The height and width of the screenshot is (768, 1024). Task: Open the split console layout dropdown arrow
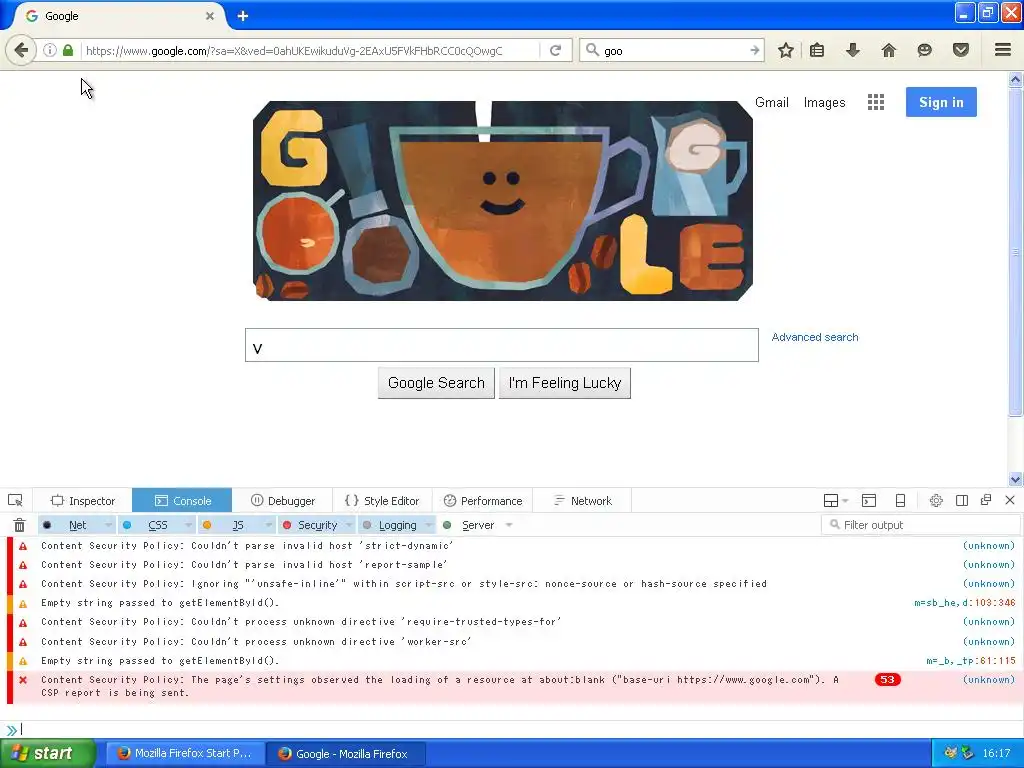click(x=845, y=501)
